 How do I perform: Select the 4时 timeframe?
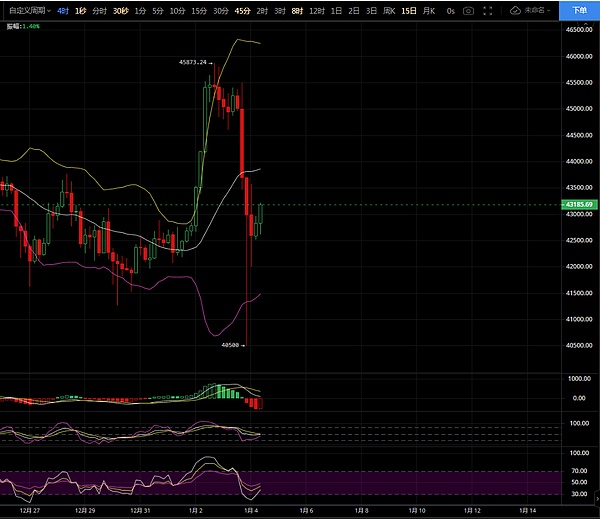coord(64,10)
